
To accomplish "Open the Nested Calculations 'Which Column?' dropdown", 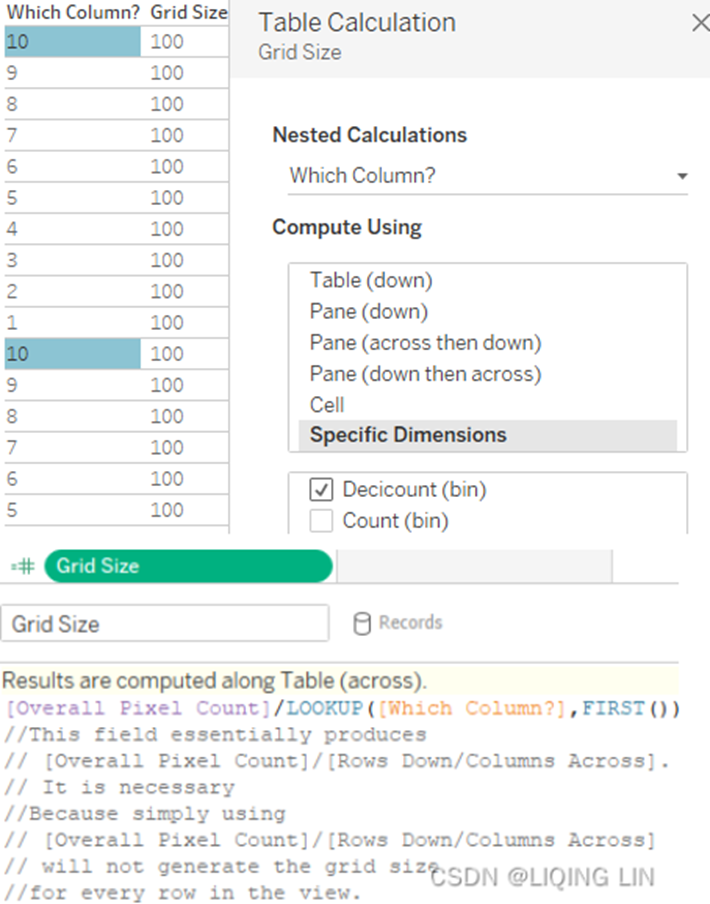I will (488, 175).
